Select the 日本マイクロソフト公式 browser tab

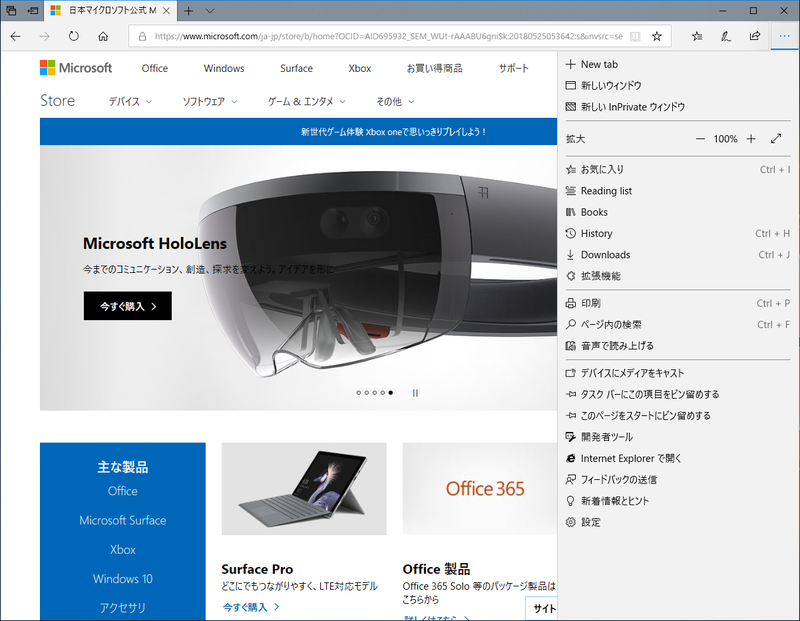pos(110,12)
